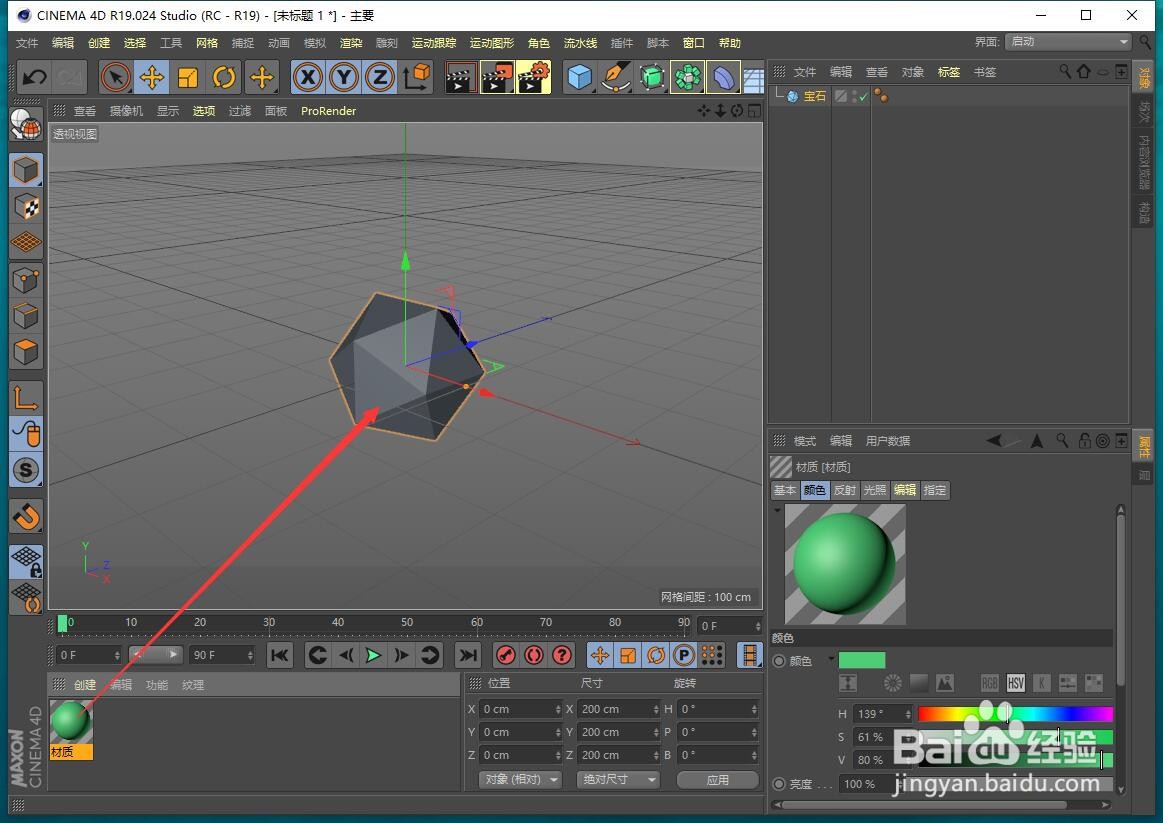Viewport: 1163px width, 823px height.
Task: Click the Record Active Objects key button
Action: point(506,655)
